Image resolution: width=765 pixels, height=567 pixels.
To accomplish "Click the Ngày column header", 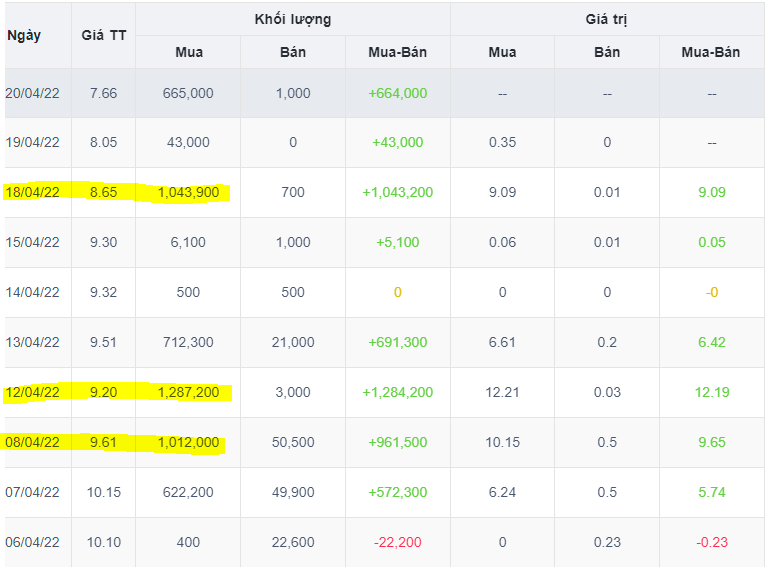I will click(24, 35).
